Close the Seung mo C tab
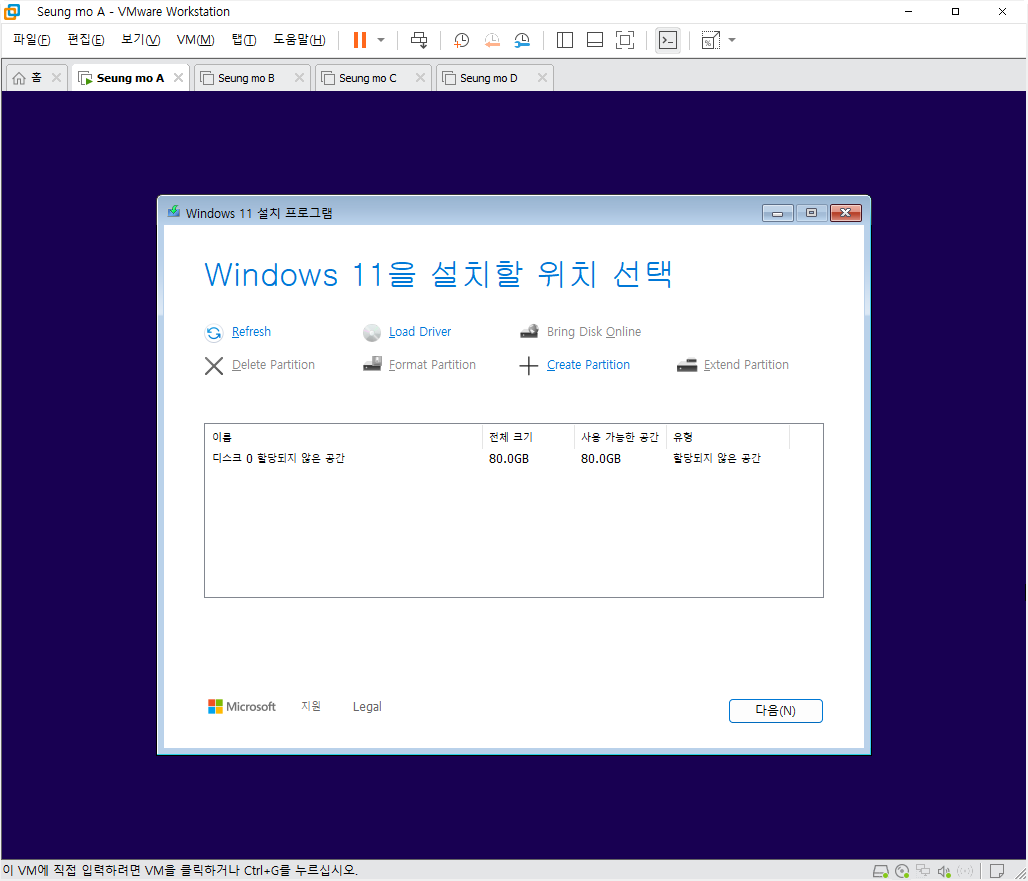The image size is (1028, 881). tap(420, 78)
